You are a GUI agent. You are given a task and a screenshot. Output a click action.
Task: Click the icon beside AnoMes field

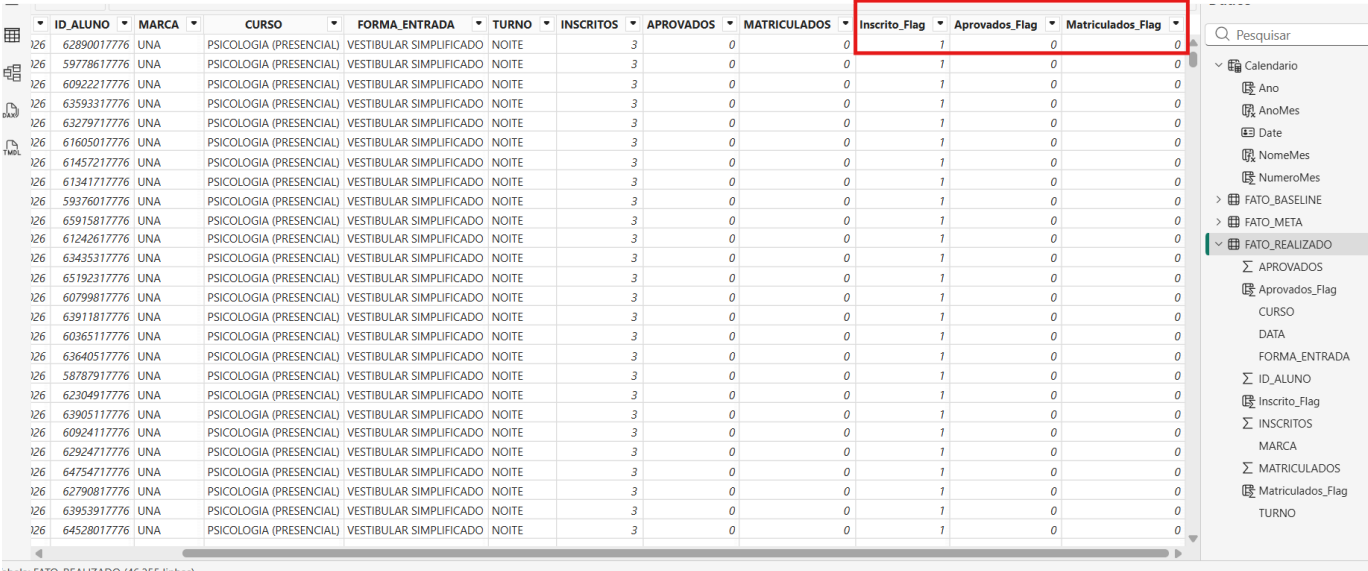[x=1249, y=110]
